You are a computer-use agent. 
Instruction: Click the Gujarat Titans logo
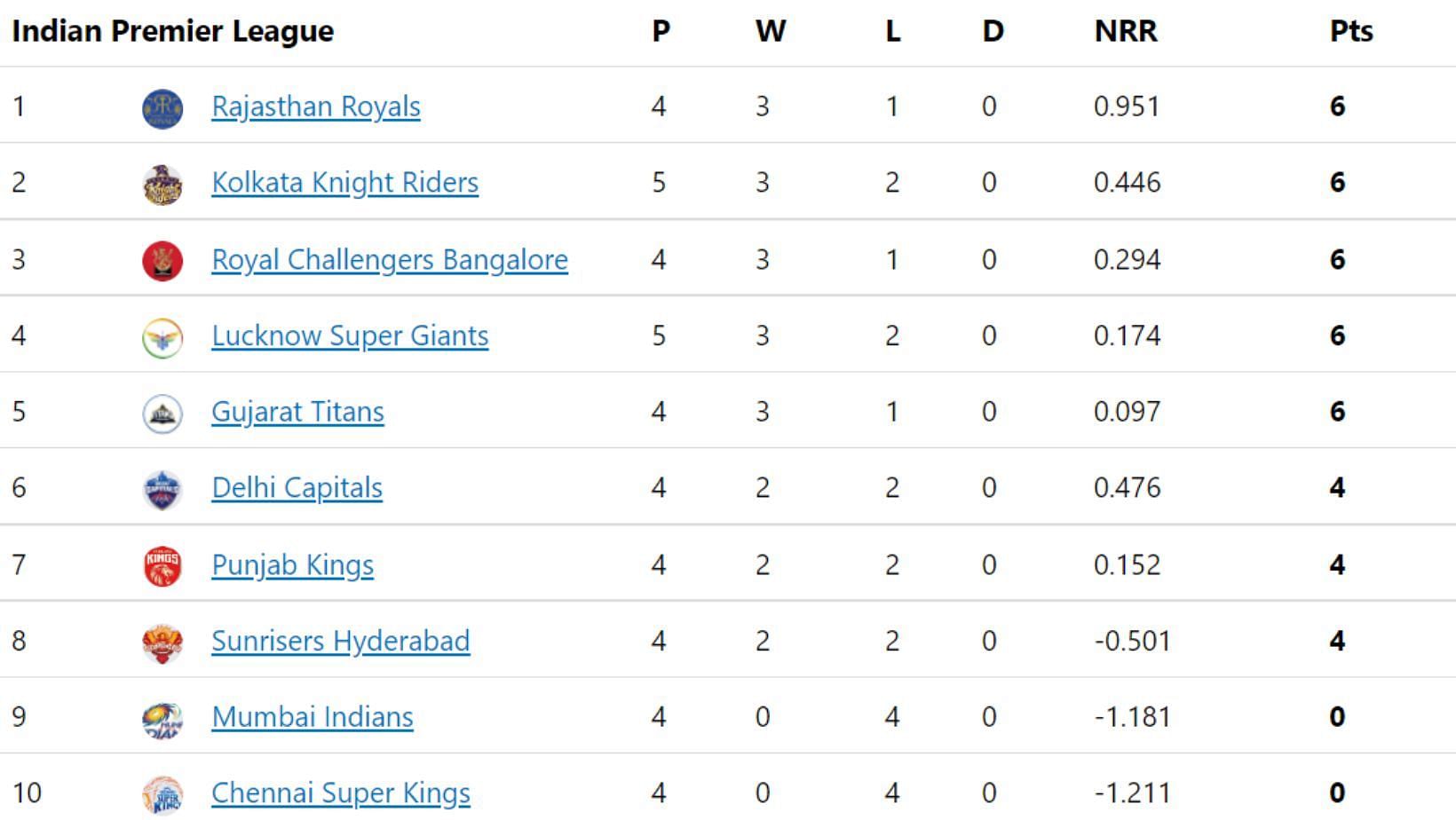(162, 414)
